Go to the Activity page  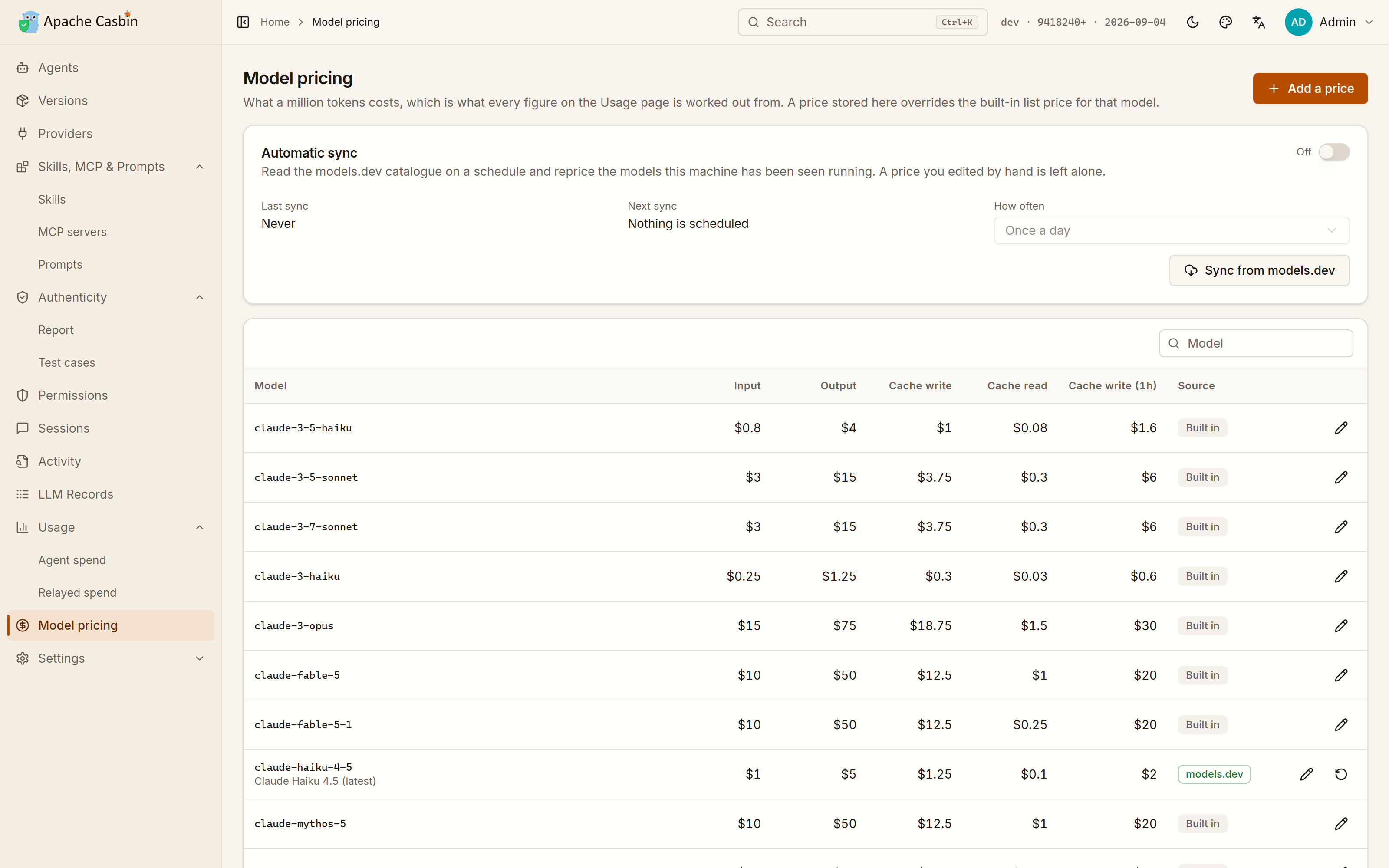(111, 461)
